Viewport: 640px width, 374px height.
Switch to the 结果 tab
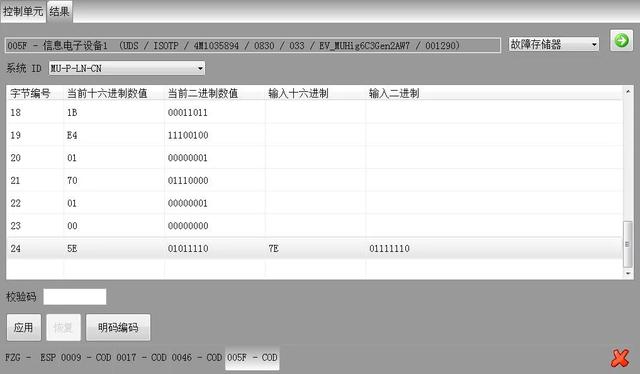point(59,11)
